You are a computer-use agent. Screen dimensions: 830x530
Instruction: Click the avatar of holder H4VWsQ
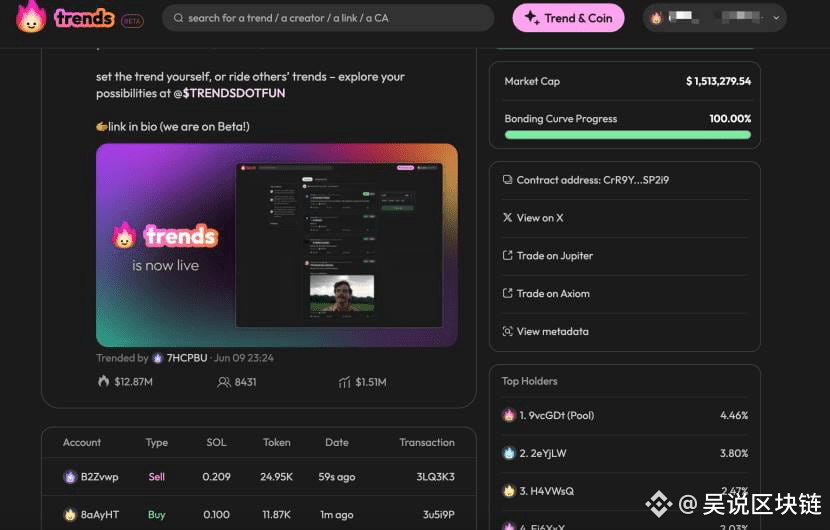[509, 491]
